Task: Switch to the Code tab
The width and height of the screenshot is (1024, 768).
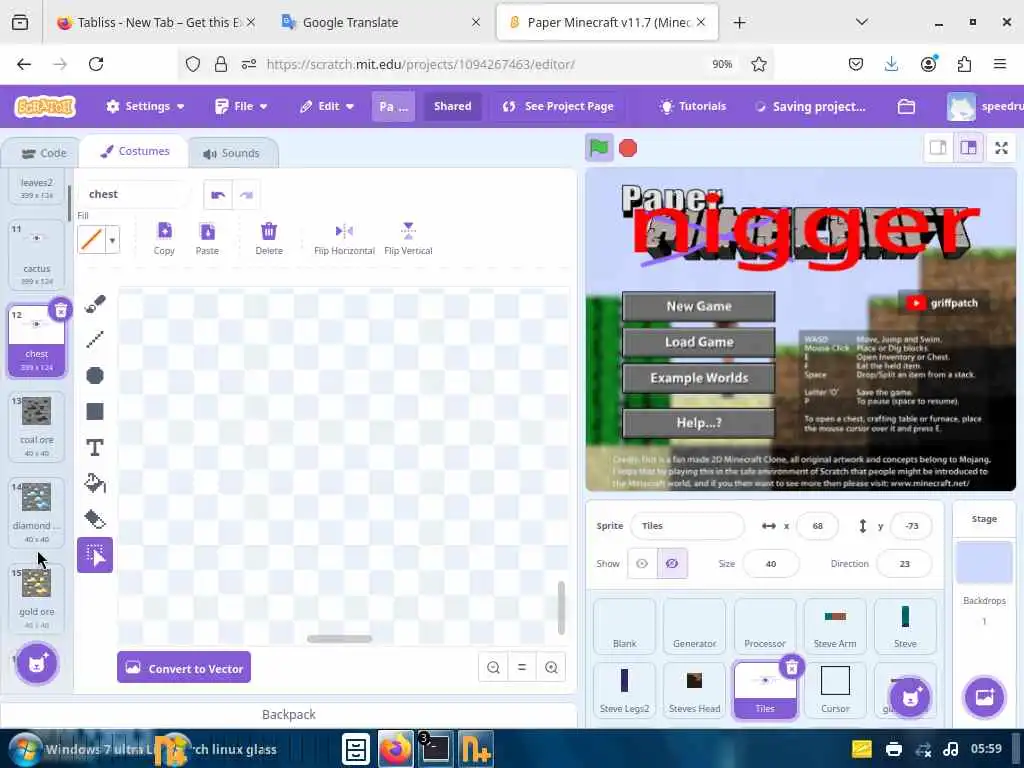Action: click(44, 153)
